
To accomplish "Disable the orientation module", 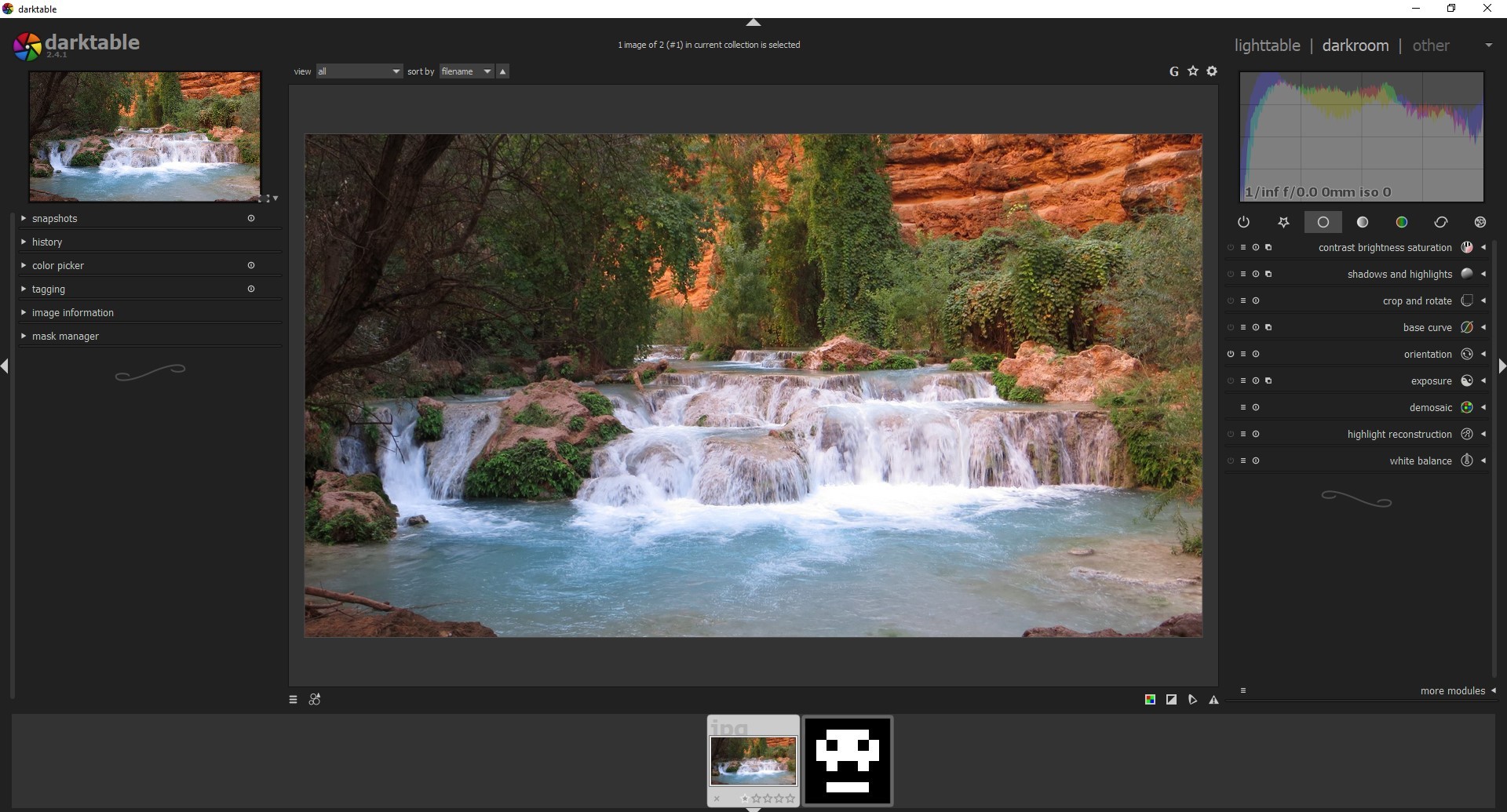I will (x=1231, y=355).
